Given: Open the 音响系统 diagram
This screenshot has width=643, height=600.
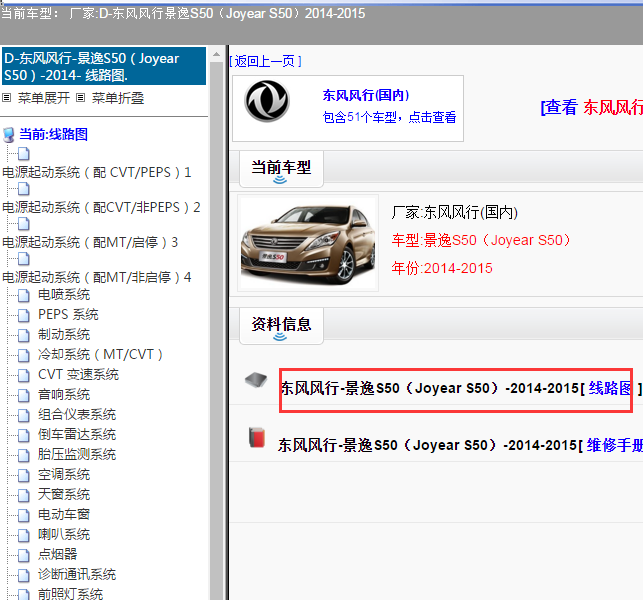Looking at the screenshot, I should pyautogui.click(x=64, y=395).
